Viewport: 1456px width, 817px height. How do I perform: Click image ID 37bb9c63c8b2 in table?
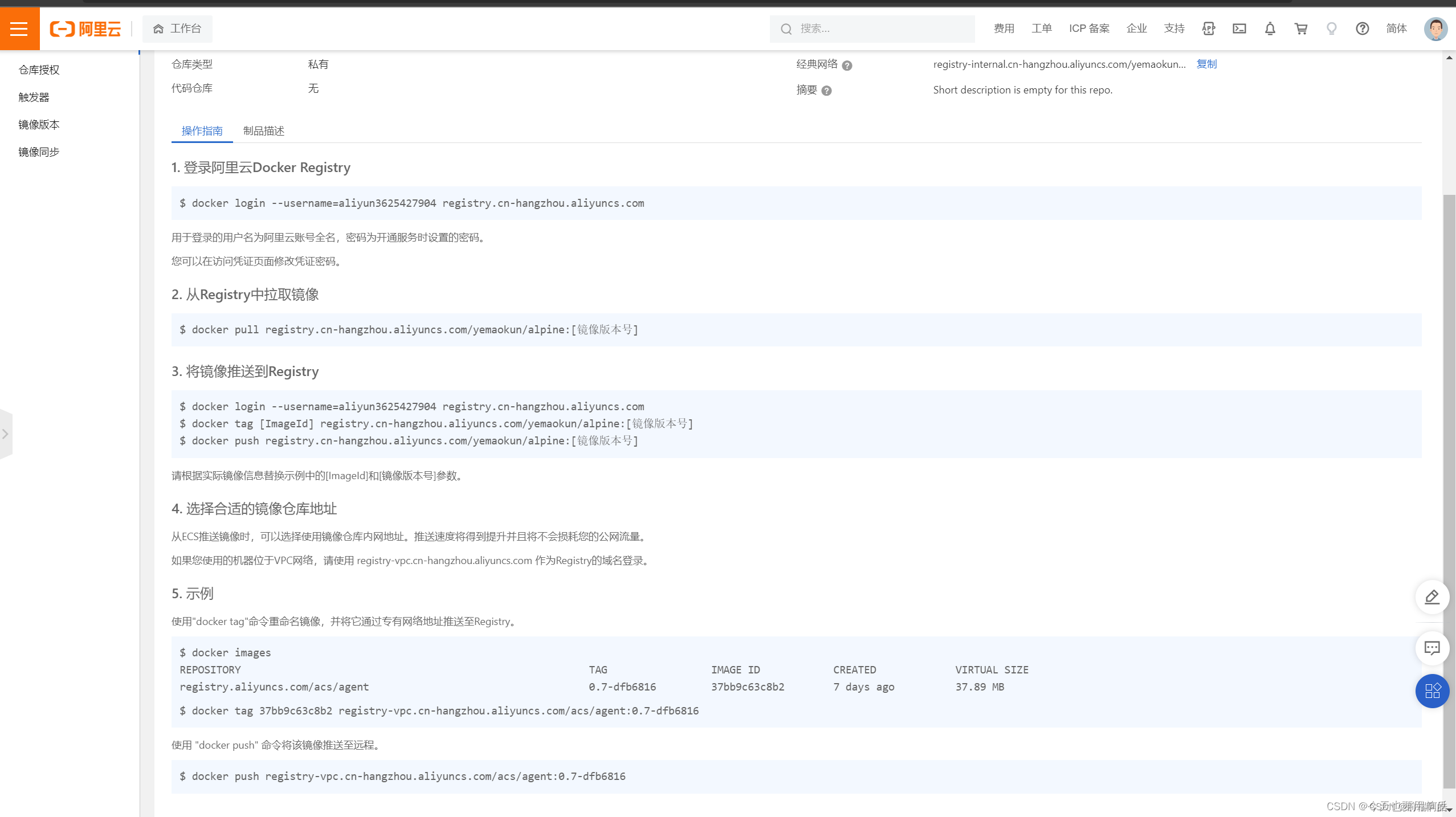tap(748, 687)
